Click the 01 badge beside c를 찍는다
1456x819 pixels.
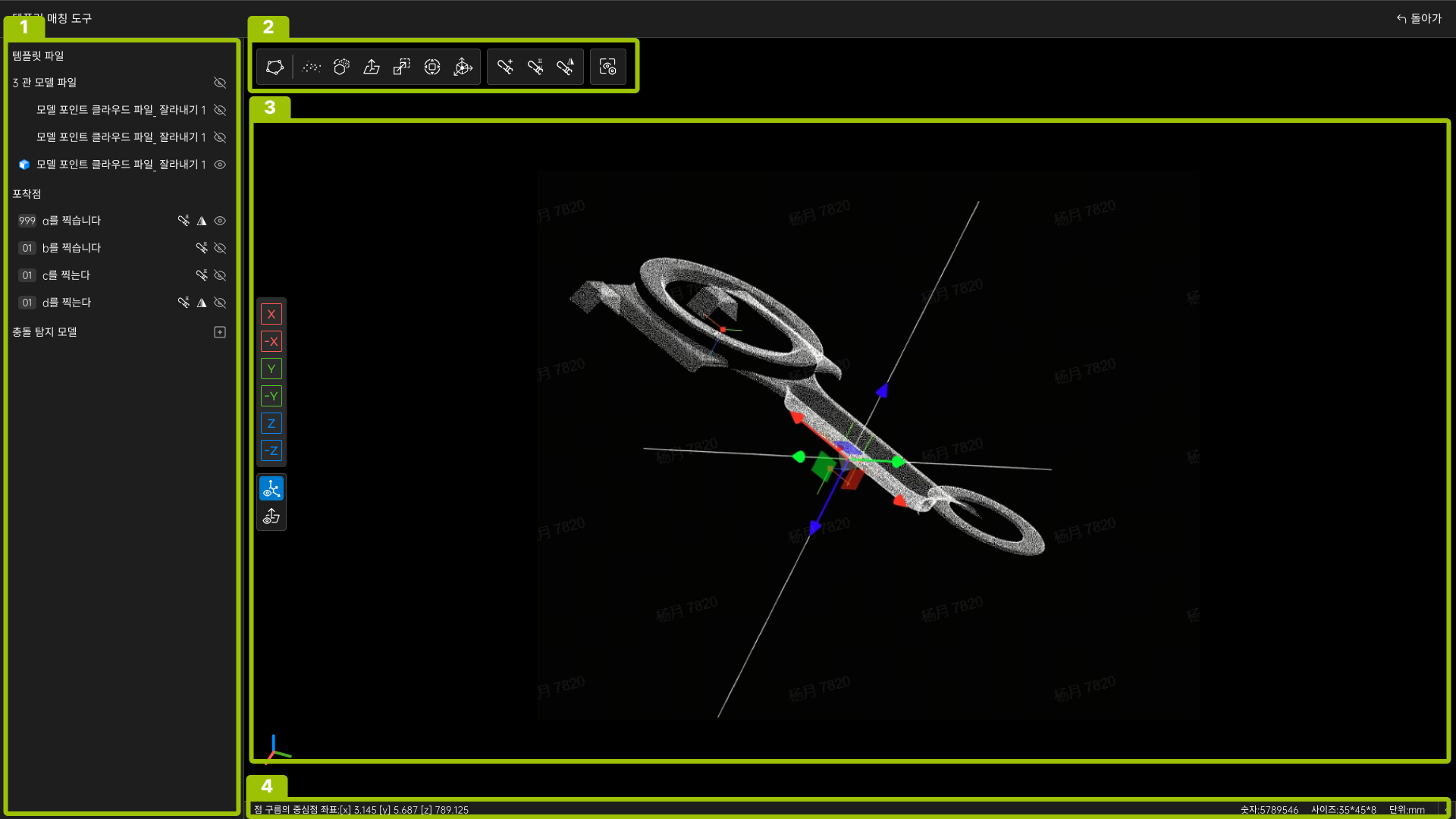pyautogui.click(x=27, y=275)
